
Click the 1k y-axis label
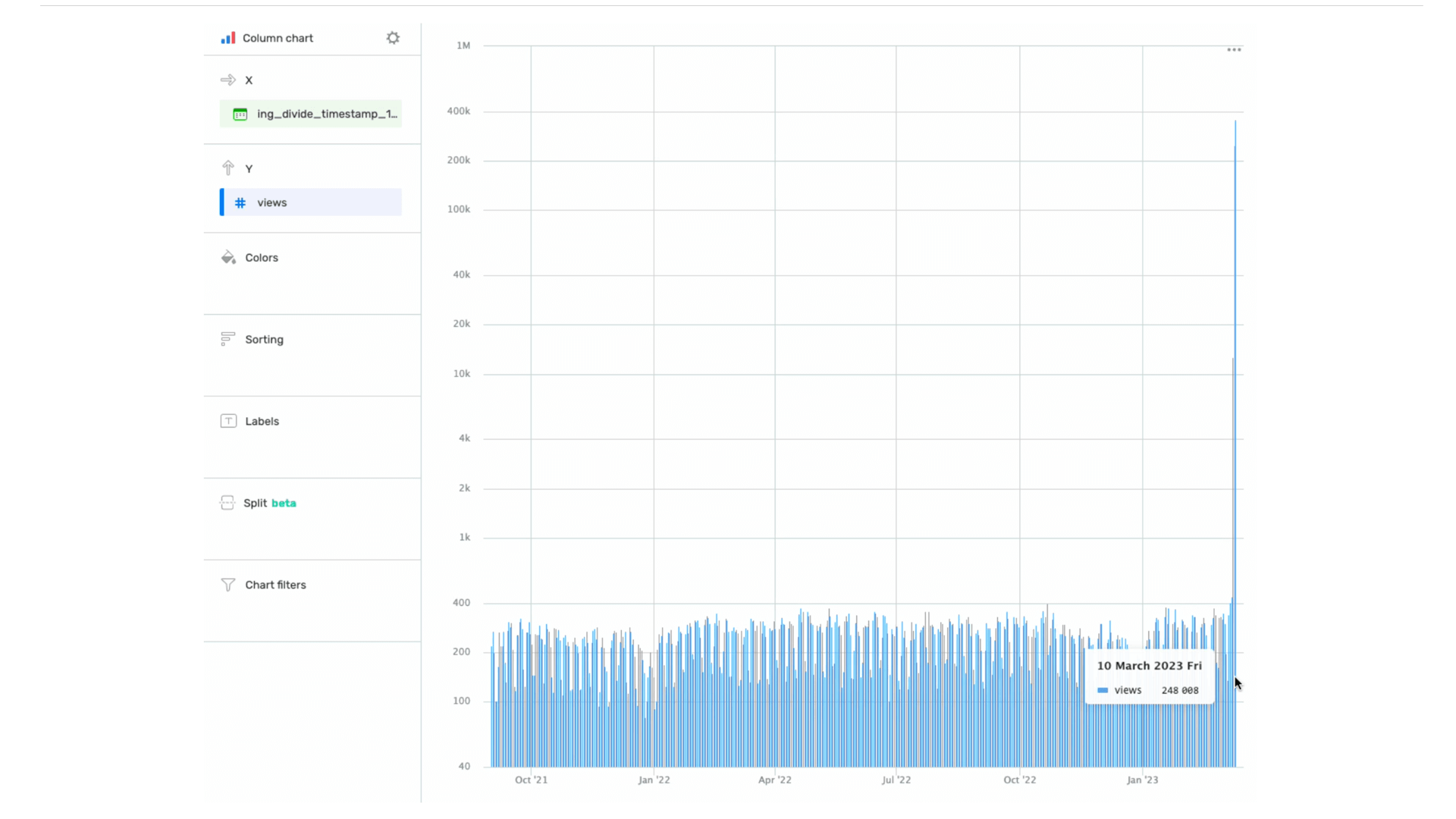click(x=465, y=538)
